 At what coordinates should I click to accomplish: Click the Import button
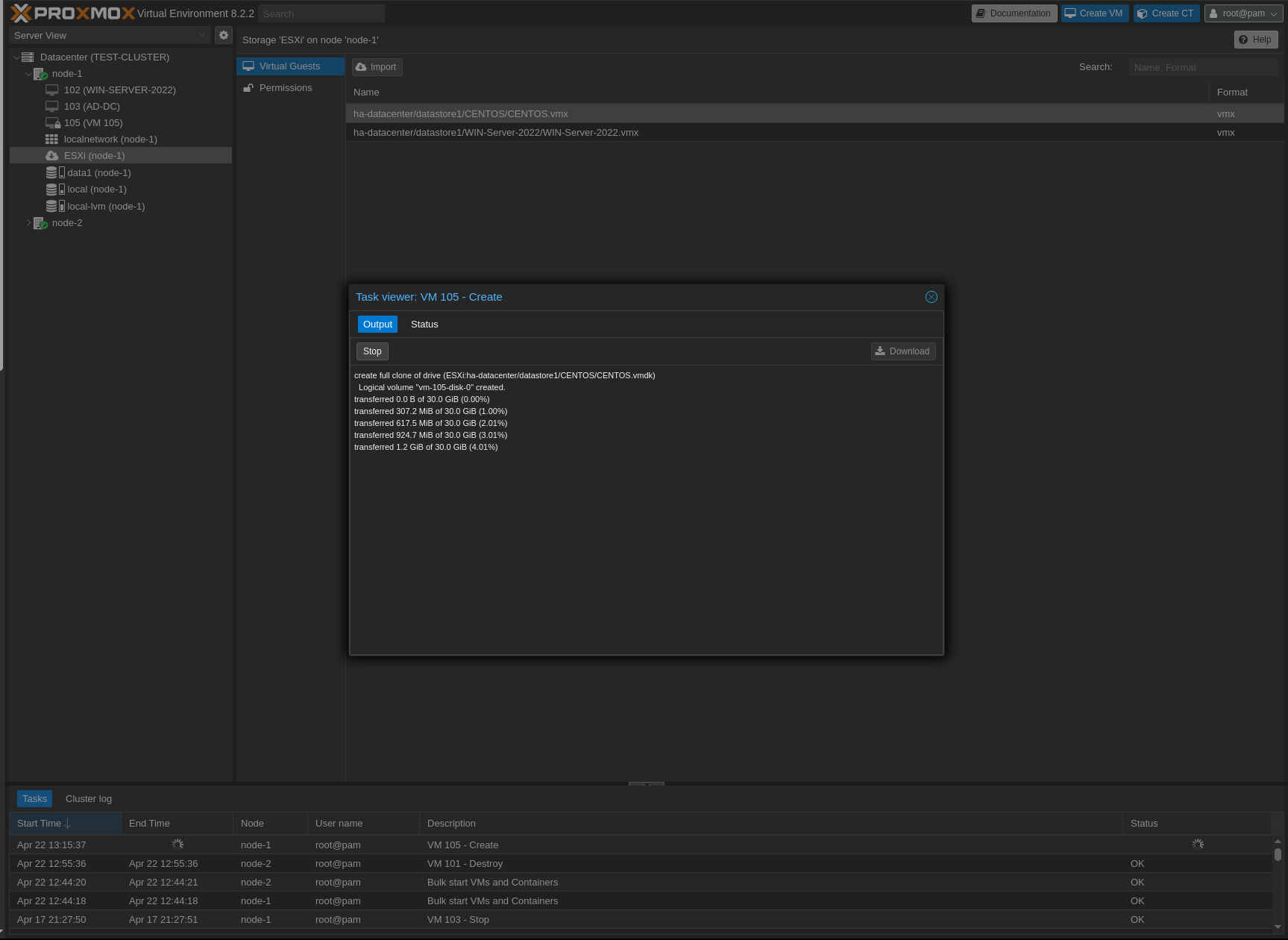click(377, 67)
